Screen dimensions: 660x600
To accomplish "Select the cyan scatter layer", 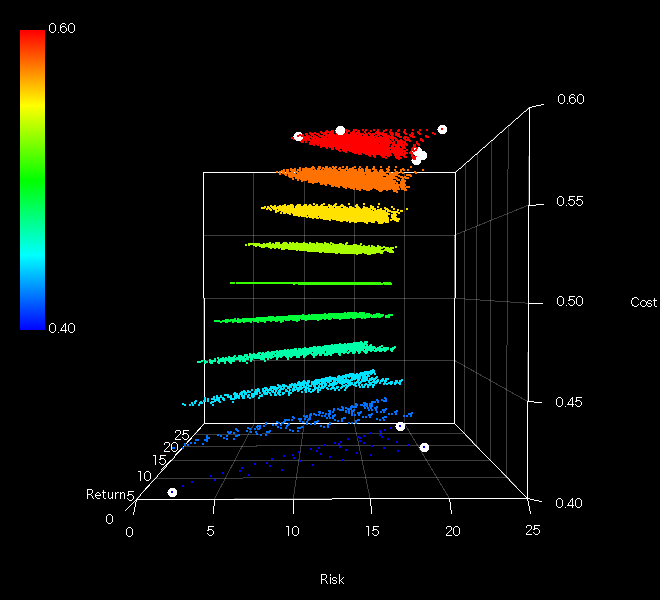I will coord(295,387).
